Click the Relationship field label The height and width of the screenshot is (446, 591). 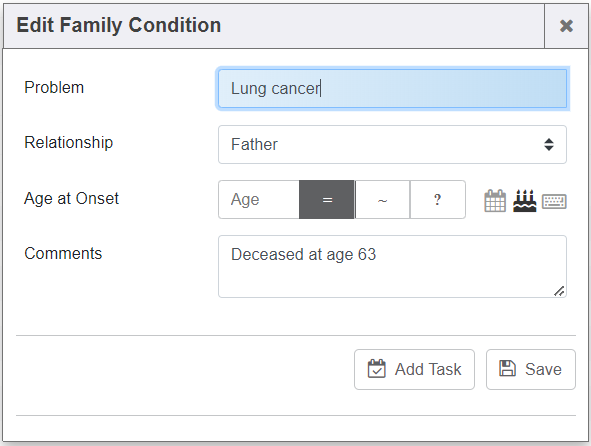(x=69, y=143)
